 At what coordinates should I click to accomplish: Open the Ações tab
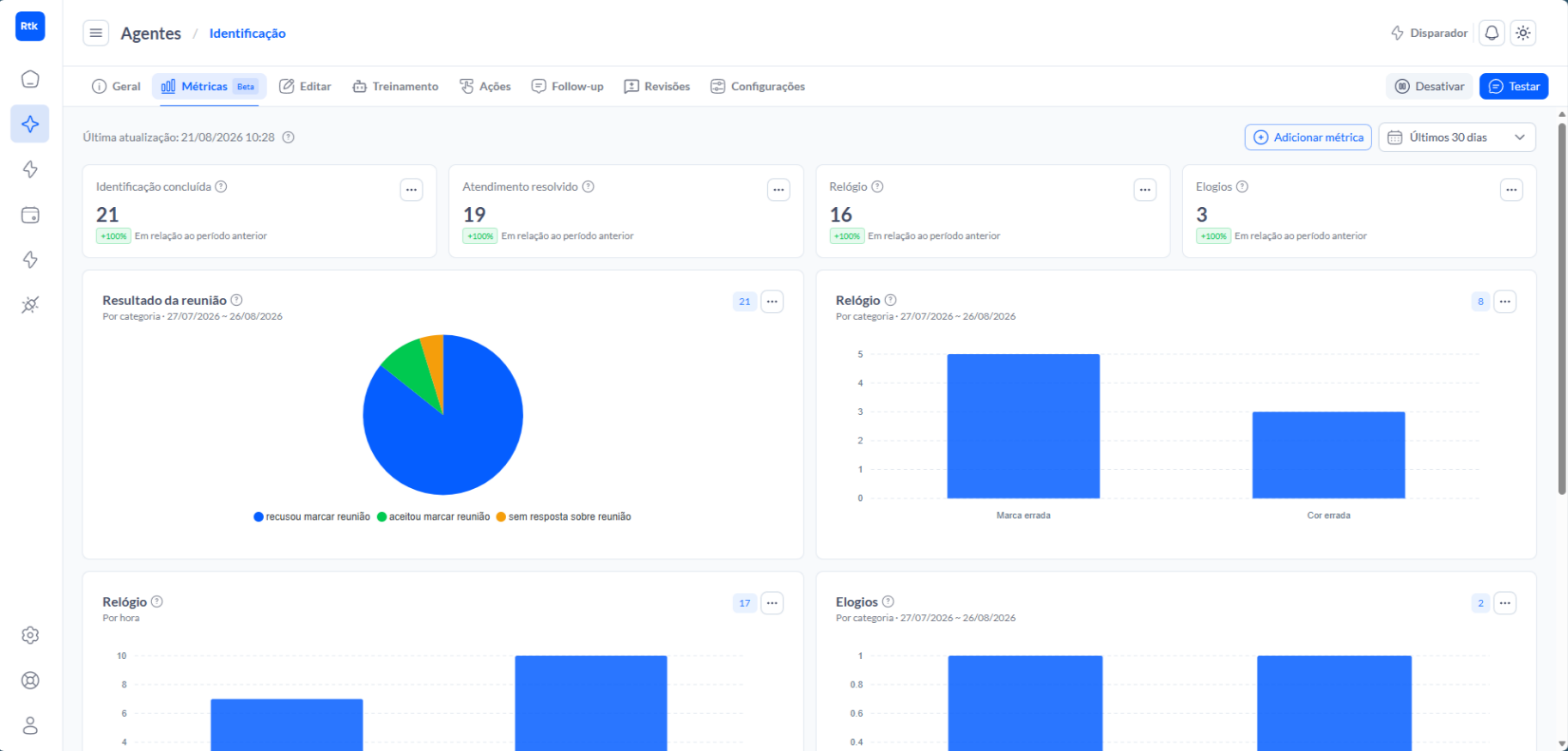coord(485,86)
